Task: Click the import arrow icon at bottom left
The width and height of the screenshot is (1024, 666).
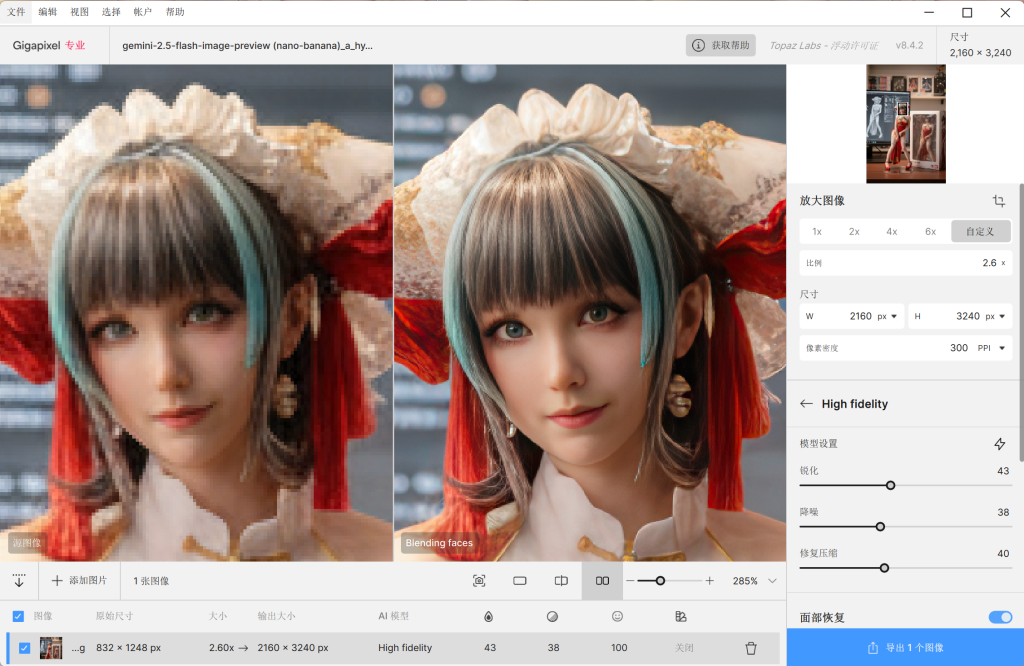Action: pos(19,581)
